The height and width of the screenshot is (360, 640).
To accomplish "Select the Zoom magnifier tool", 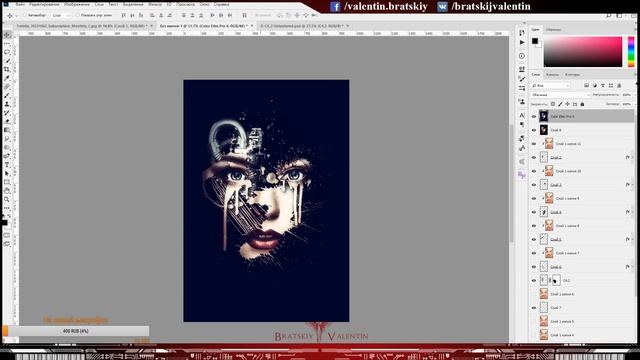I will point(7,199).
